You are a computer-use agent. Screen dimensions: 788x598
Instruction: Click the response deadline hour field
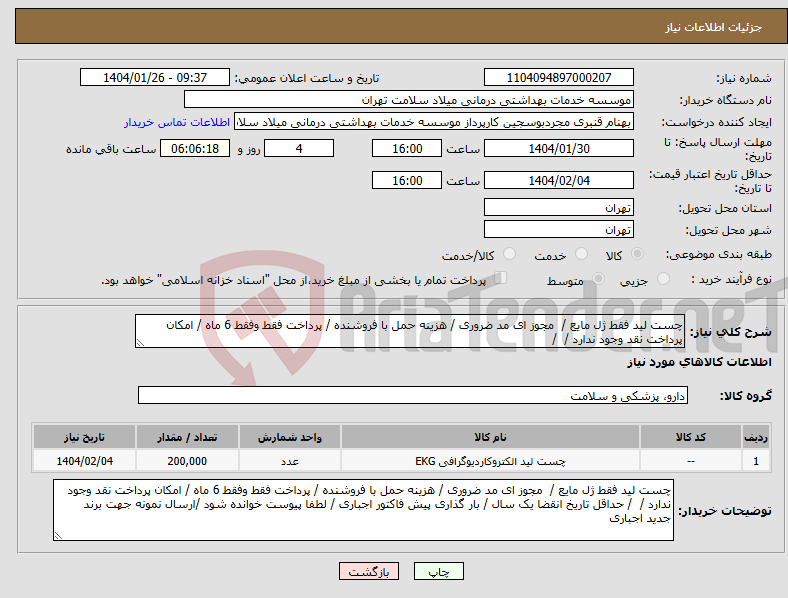coord(407,148)
